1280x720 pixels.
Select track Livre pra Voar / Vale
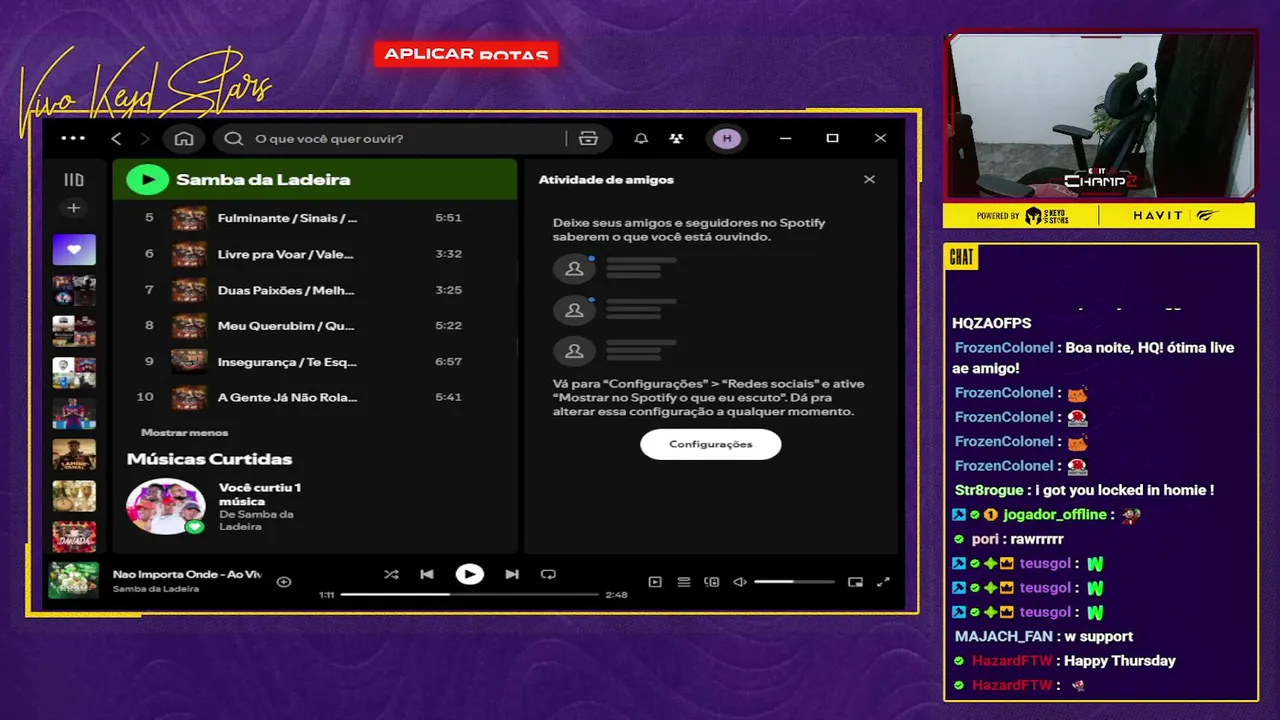287,254
